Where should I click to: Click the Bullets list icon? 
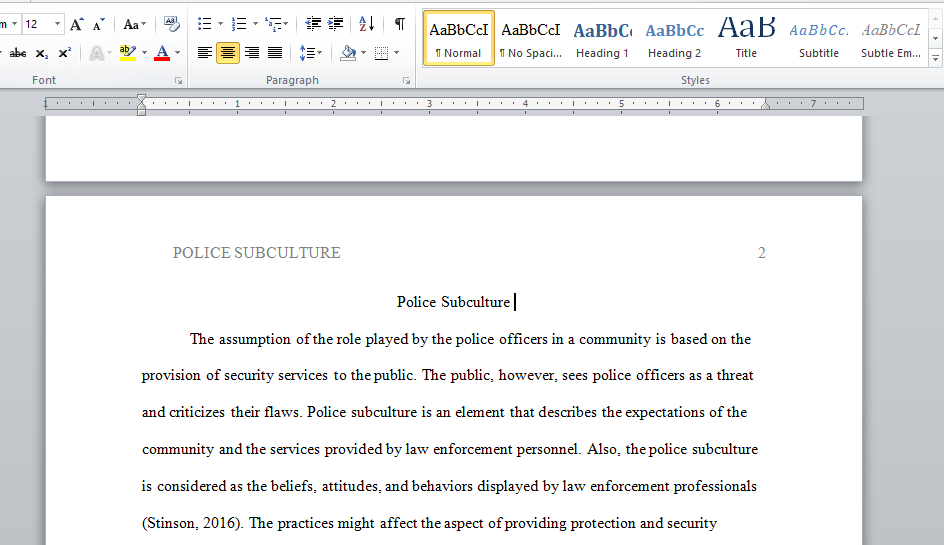click(x=205, y=24)
